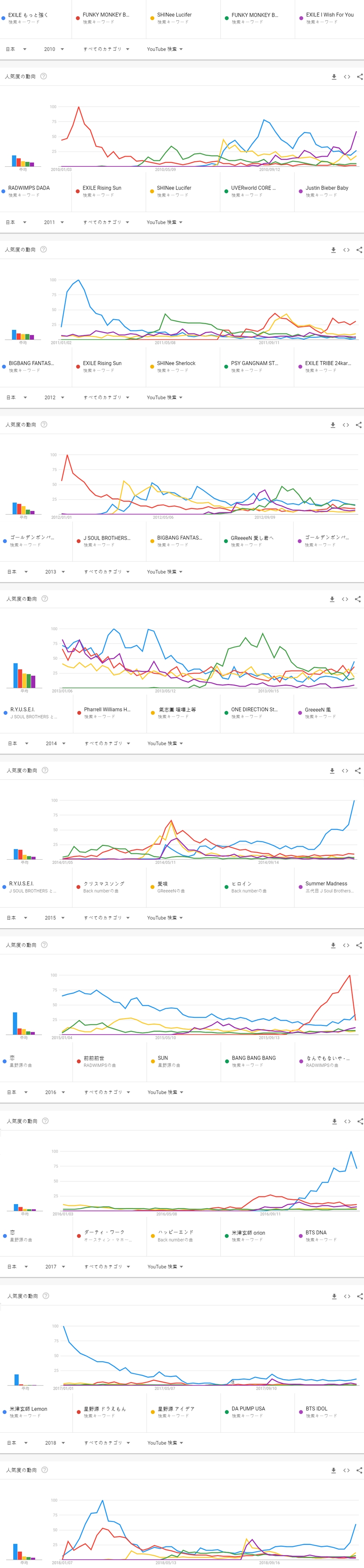Open help for the 2018 人気度の動向 chart
Image resolution: width=364 pixels, height=1568 pixels.
(x=44, y=1470)
